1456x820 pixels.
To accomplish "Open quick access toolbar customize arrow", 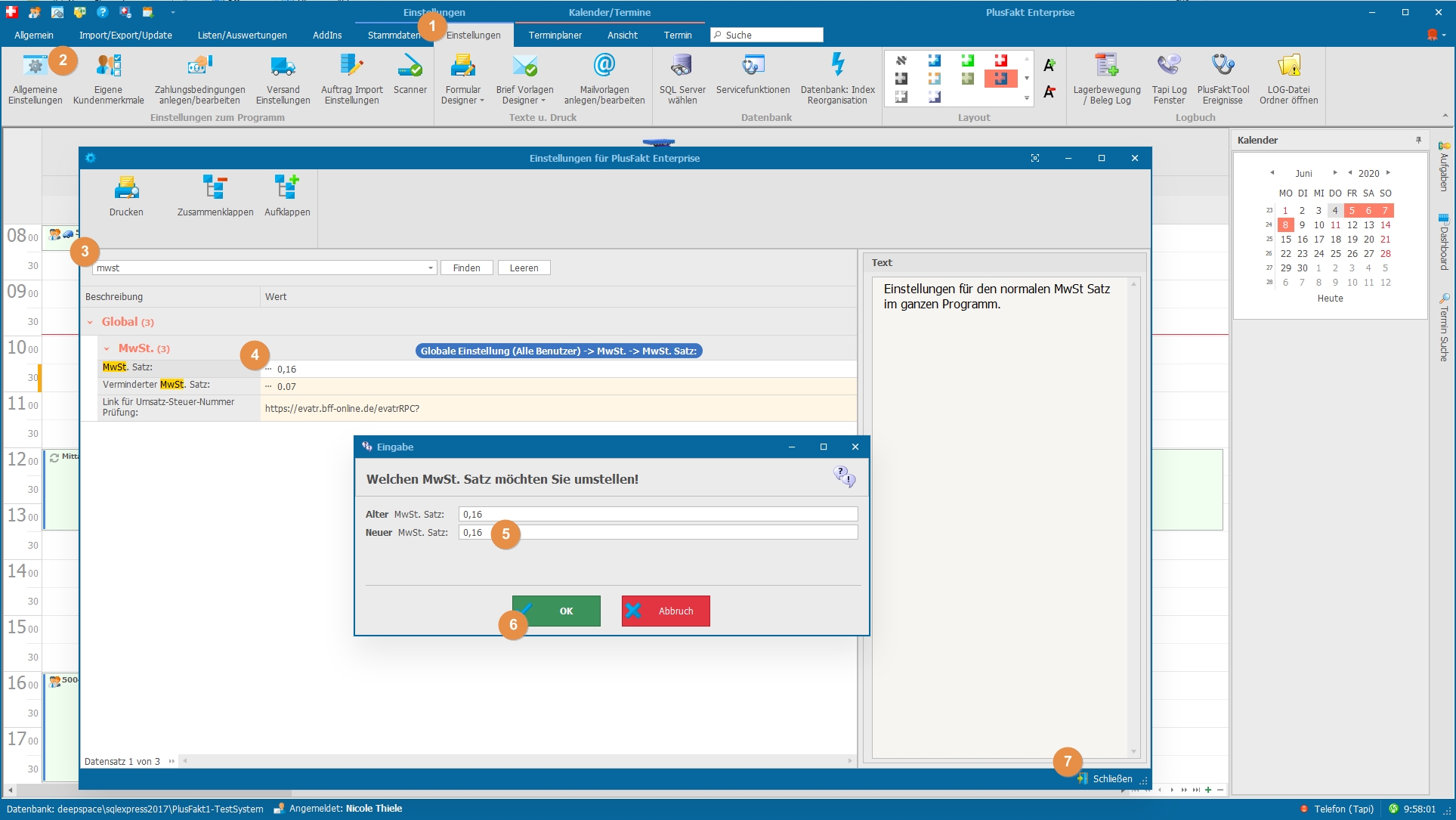I will (x=172, y=12).
